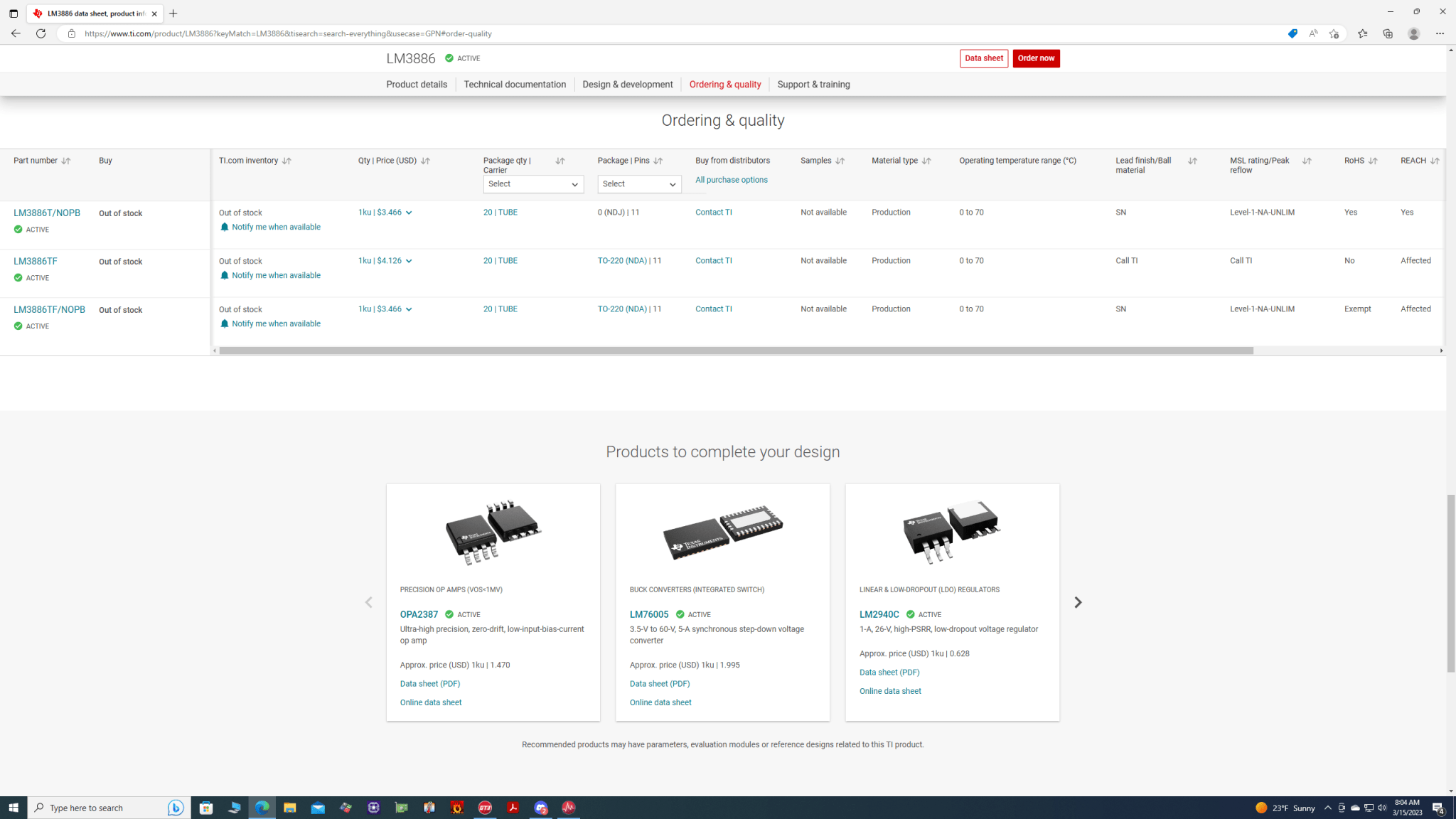The width and height of the screenshot is (1456, 819).
Task: Sort by Qty | Price column
Action: click(x=425, y=161)
